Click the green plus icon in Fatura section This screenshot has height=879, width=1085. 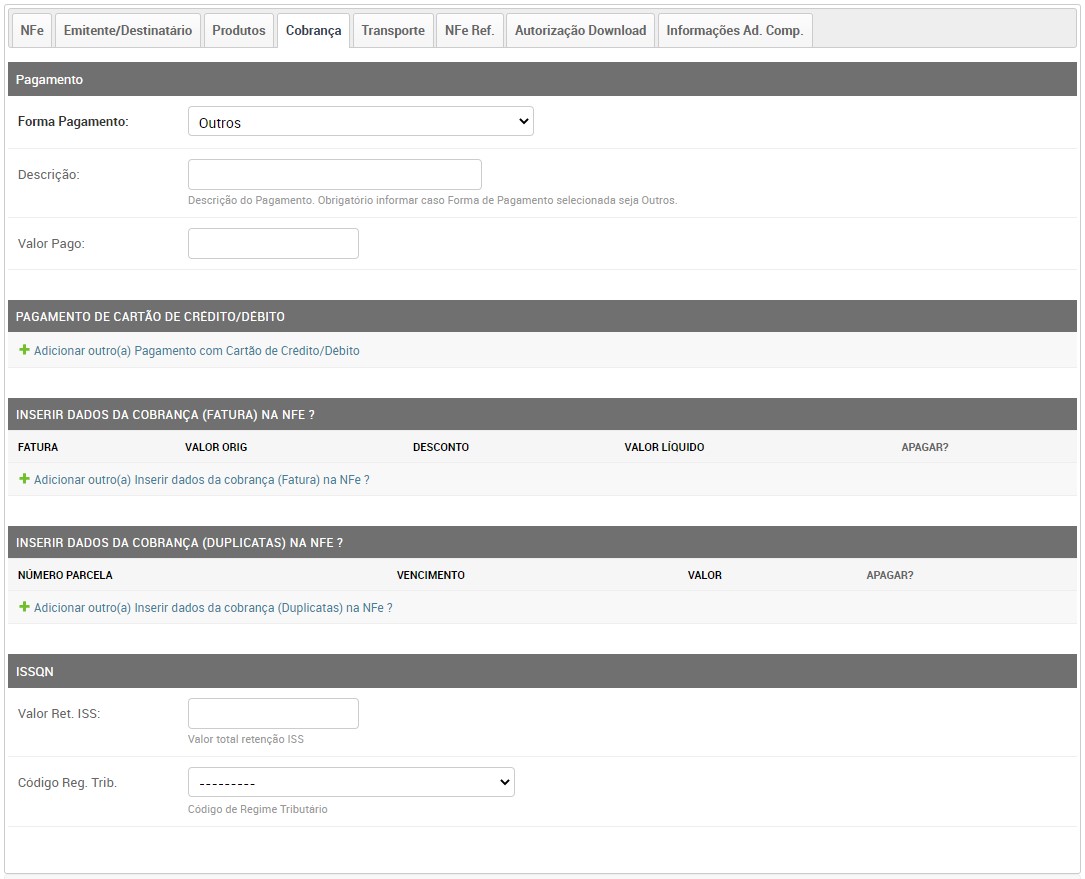[24, 479]
